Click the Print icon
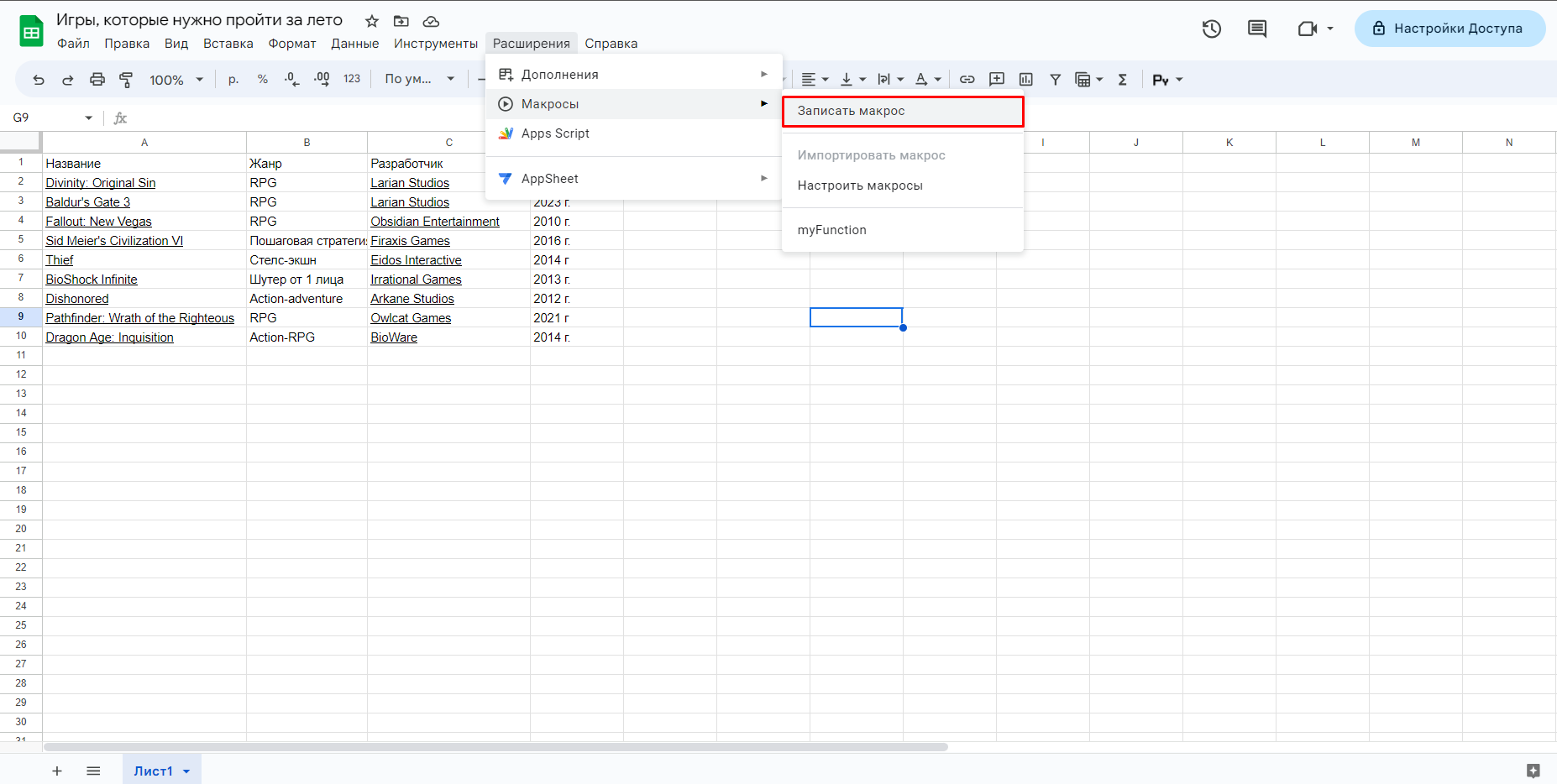This screenshot has width=1557, height=784. (97, 80)
